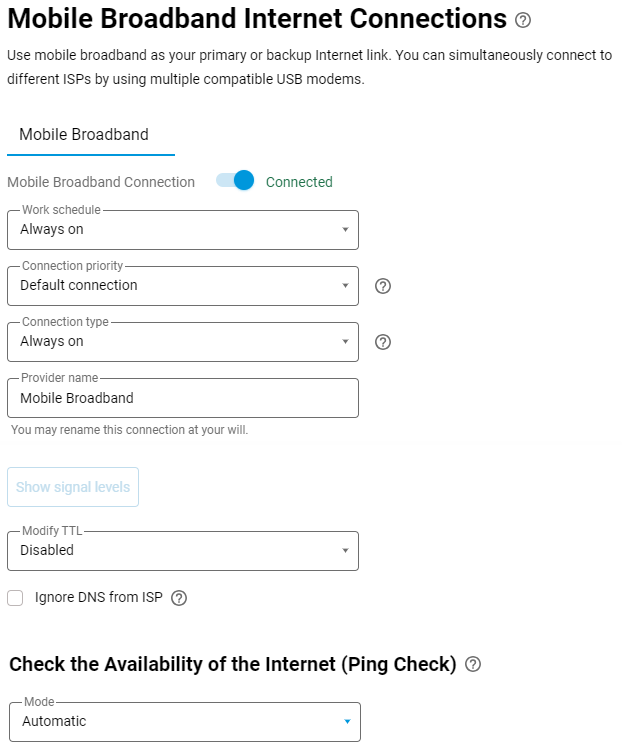
Task: Click help icon next to Connection type
Action: [382, 342]
